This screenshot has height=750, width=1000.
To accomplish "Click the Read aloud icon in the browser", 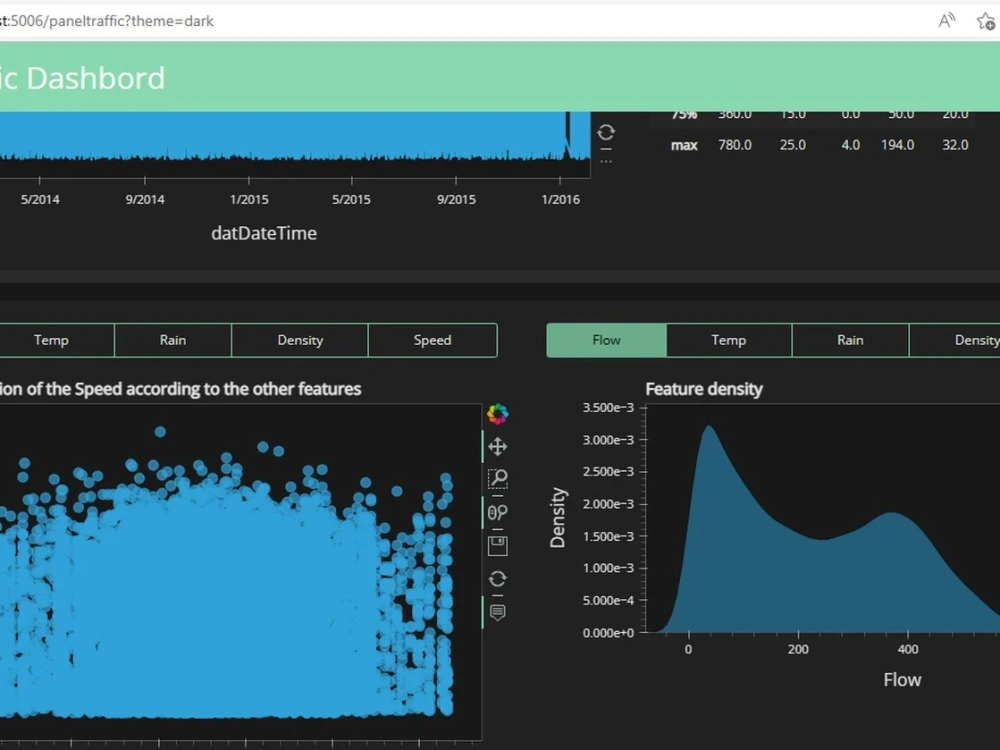I will pyautogui.click(x=945, y=20).
